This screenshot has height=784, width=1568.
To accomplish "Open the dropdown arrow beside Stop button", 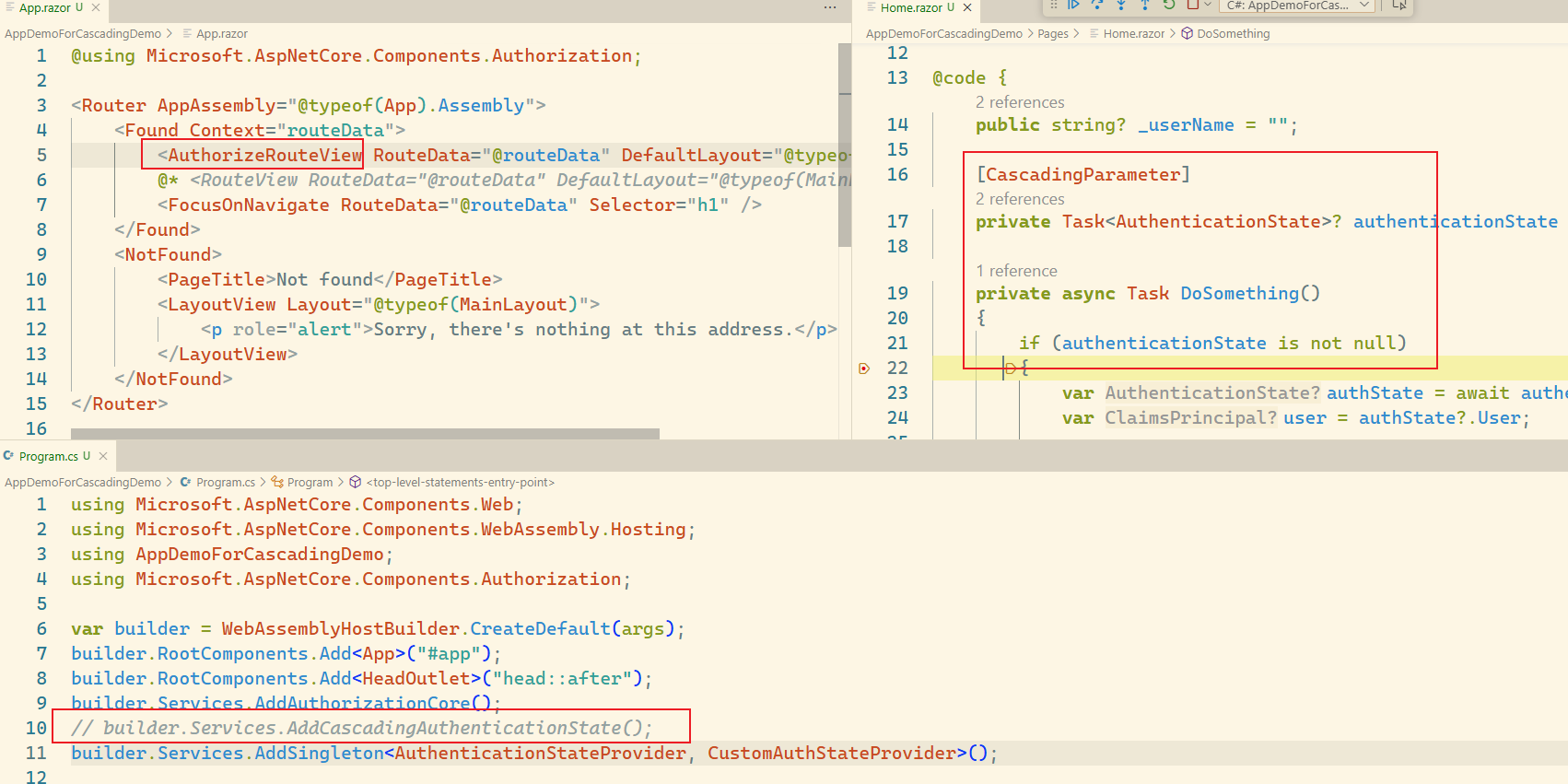I will point(1208,5).
